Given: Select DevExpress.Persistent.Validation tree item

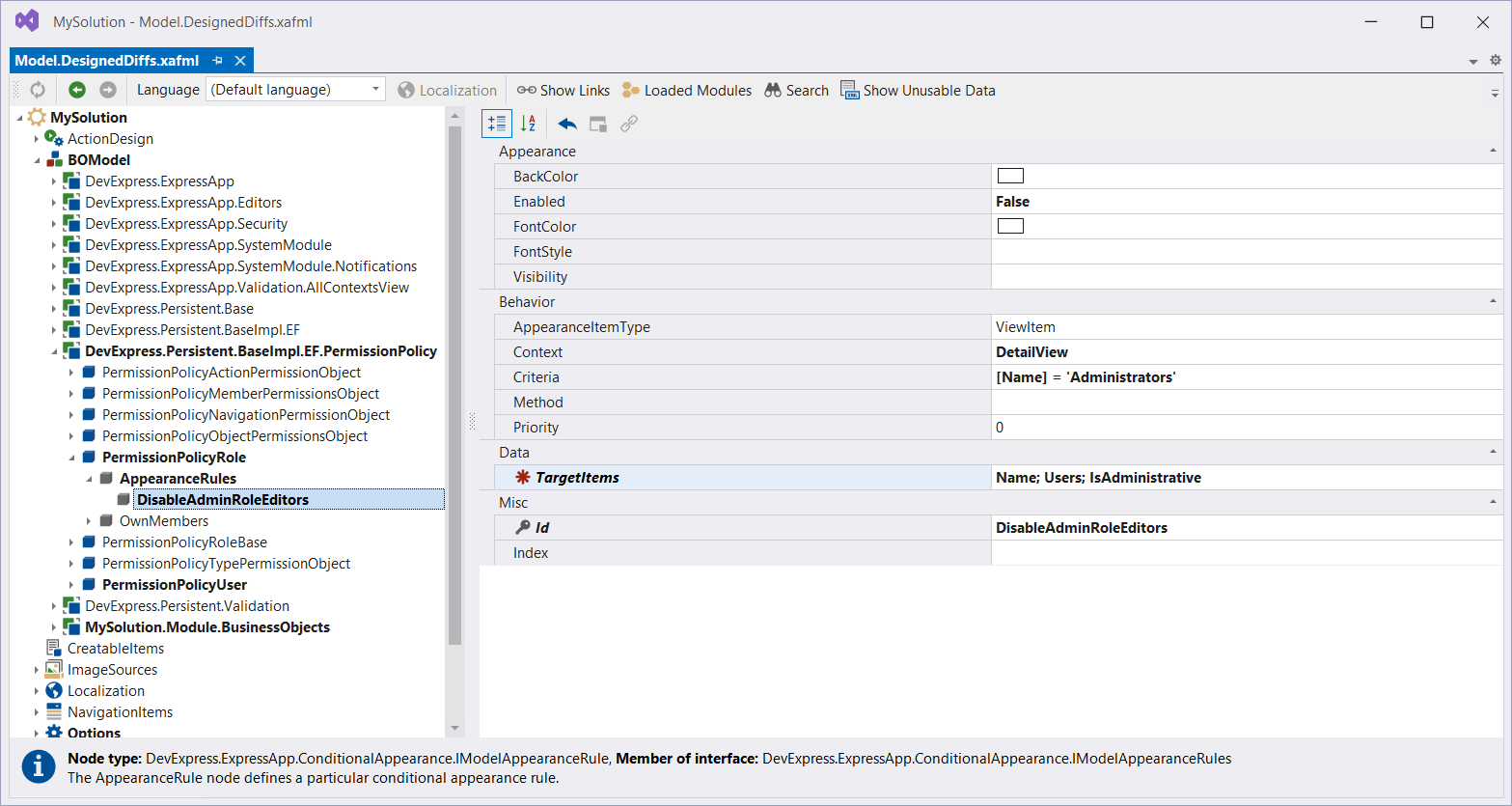Looking at the screenshot, I should [187, 605].
